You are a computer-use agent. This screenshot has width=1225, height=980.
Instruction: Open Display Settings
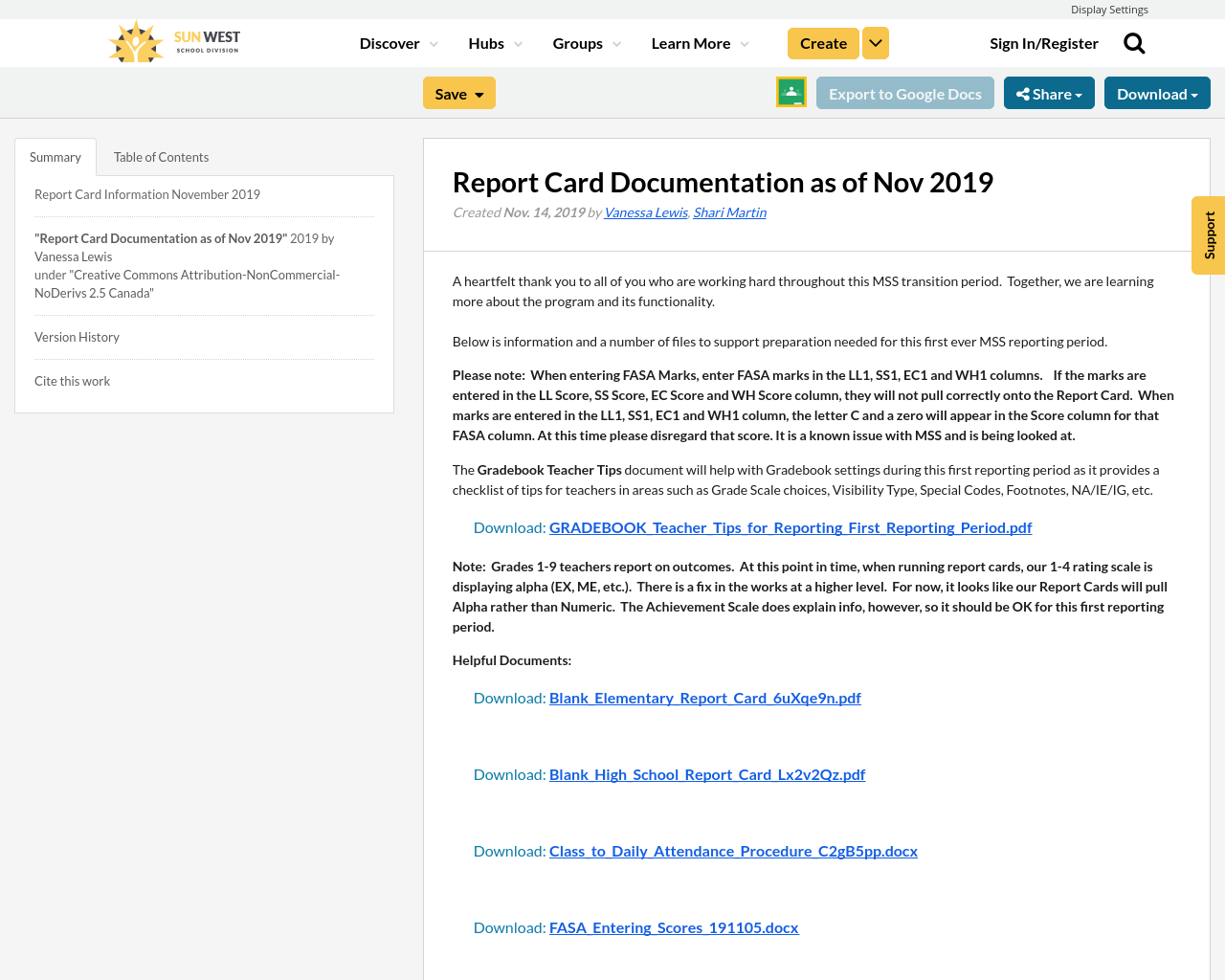click(x=1109, y=8)
